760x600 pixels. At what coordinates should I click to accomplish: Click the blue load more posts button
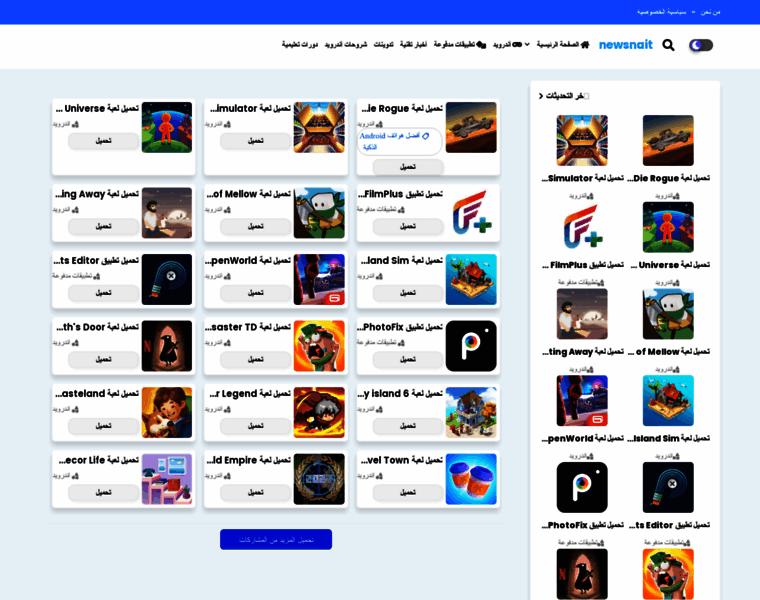point(276,539)
